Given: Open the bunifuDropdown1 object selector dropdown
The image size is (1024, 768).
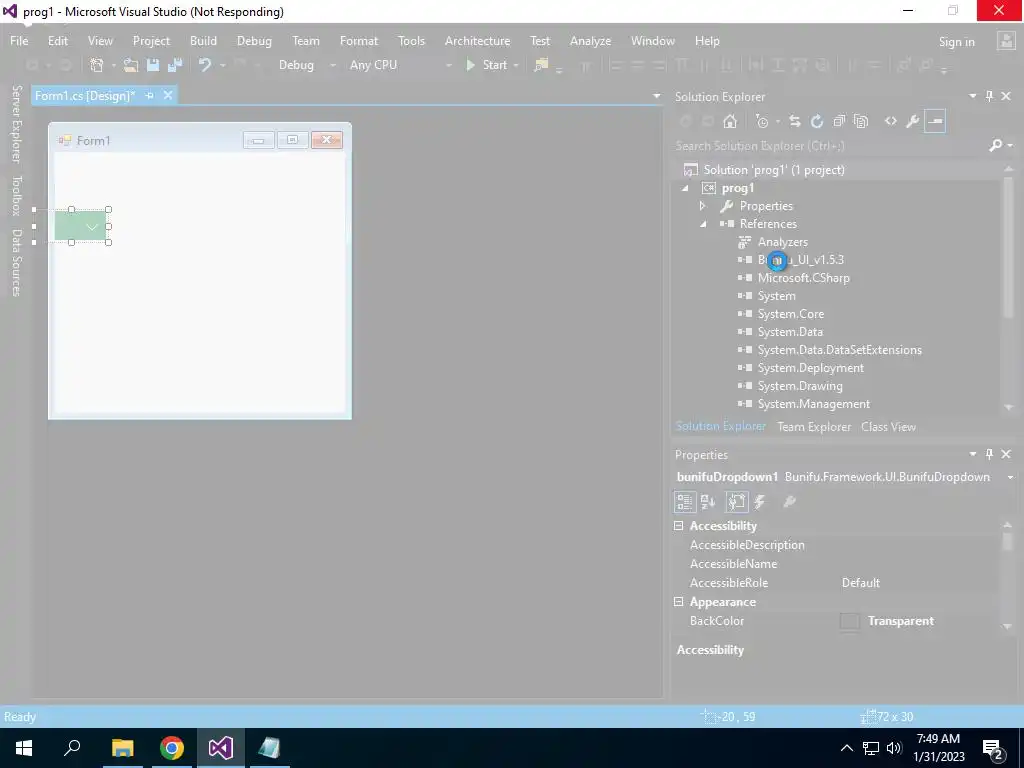Looking at the screenshot, I should click(1010, 477).
